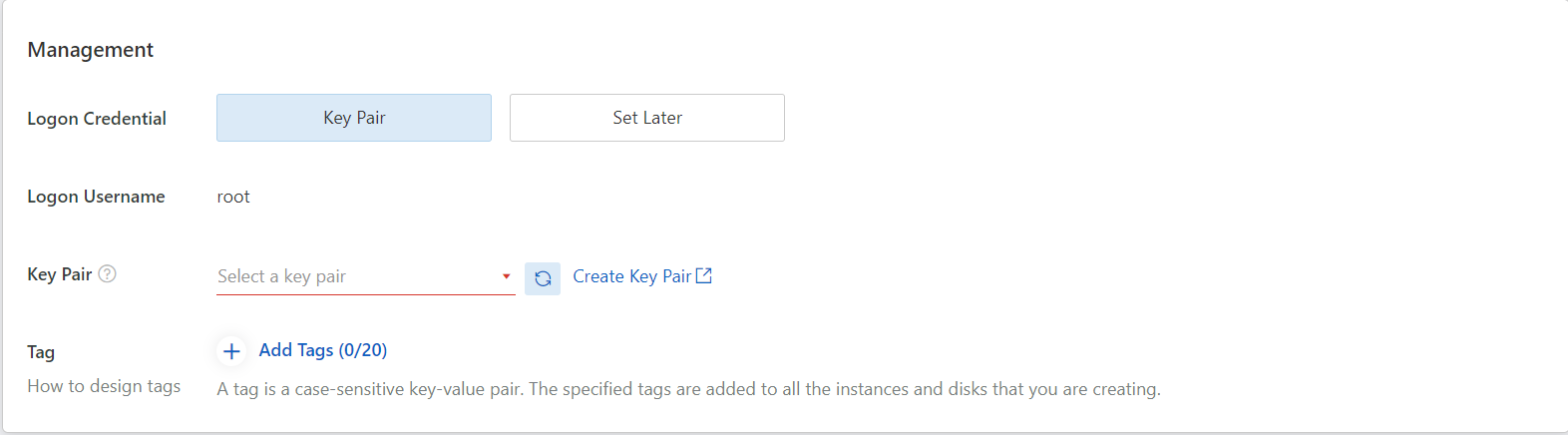Open the How to design tags help link
Image resolution: width=1568 pixels, height=435 pixels.
pyautogui.click(x=104, y=386)
